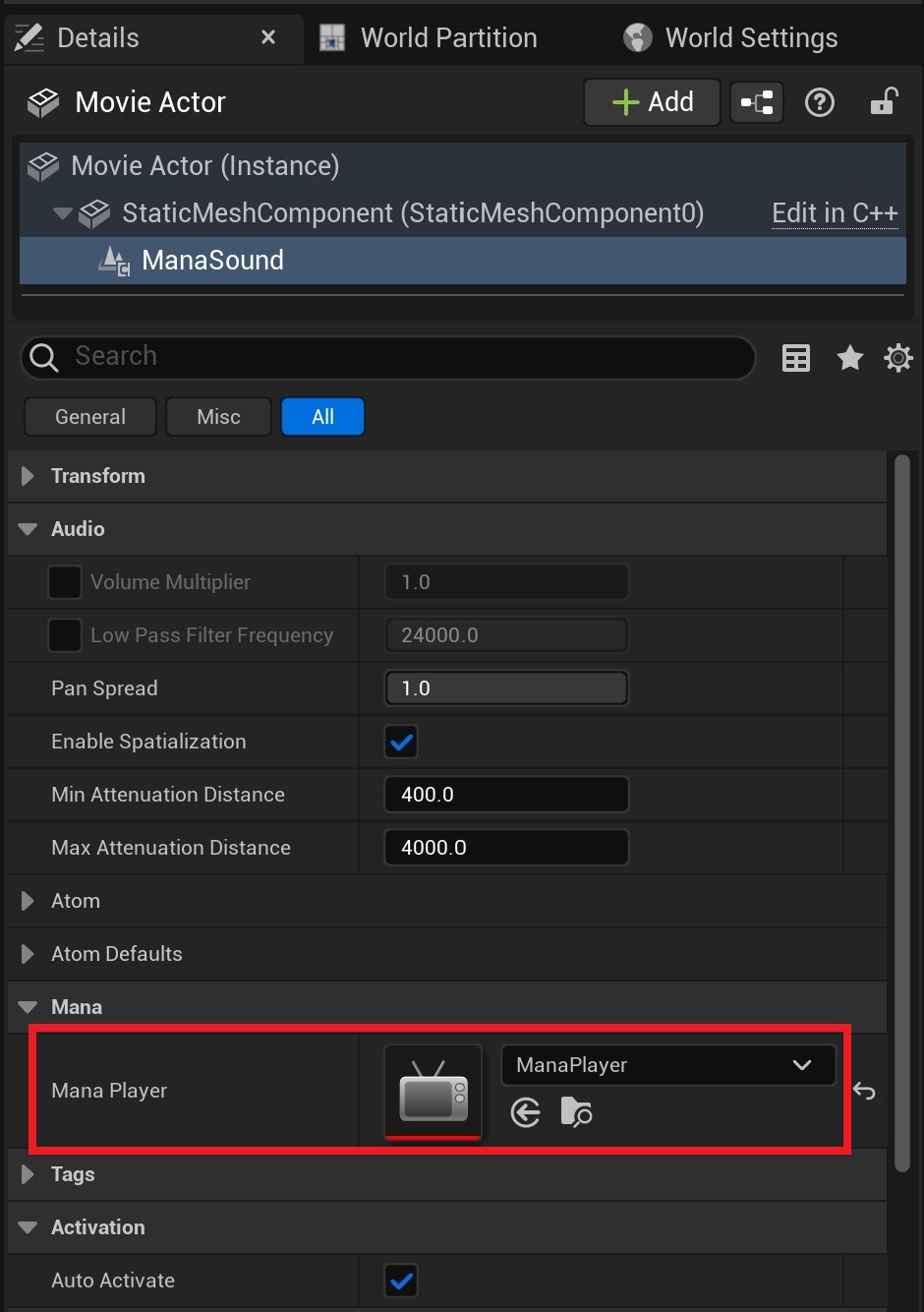The width and height of the screenshot is (924, 1312).
Task: Click the Edit in C++ link
Action: [x=835, y=213]
